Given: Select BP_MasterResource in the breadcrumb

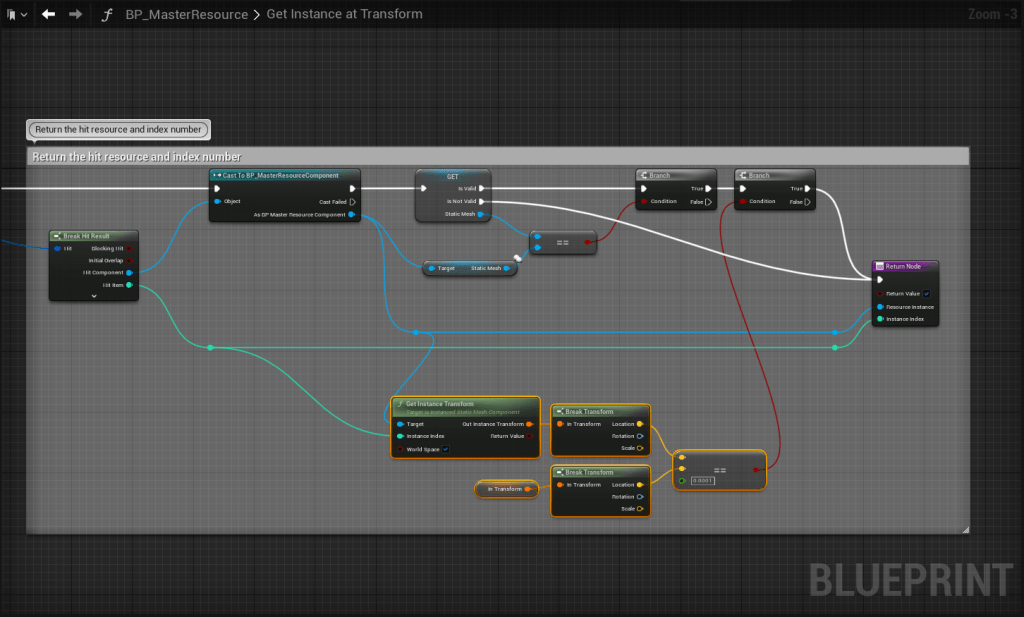Looking at the screenshot, I should (186, 14).
